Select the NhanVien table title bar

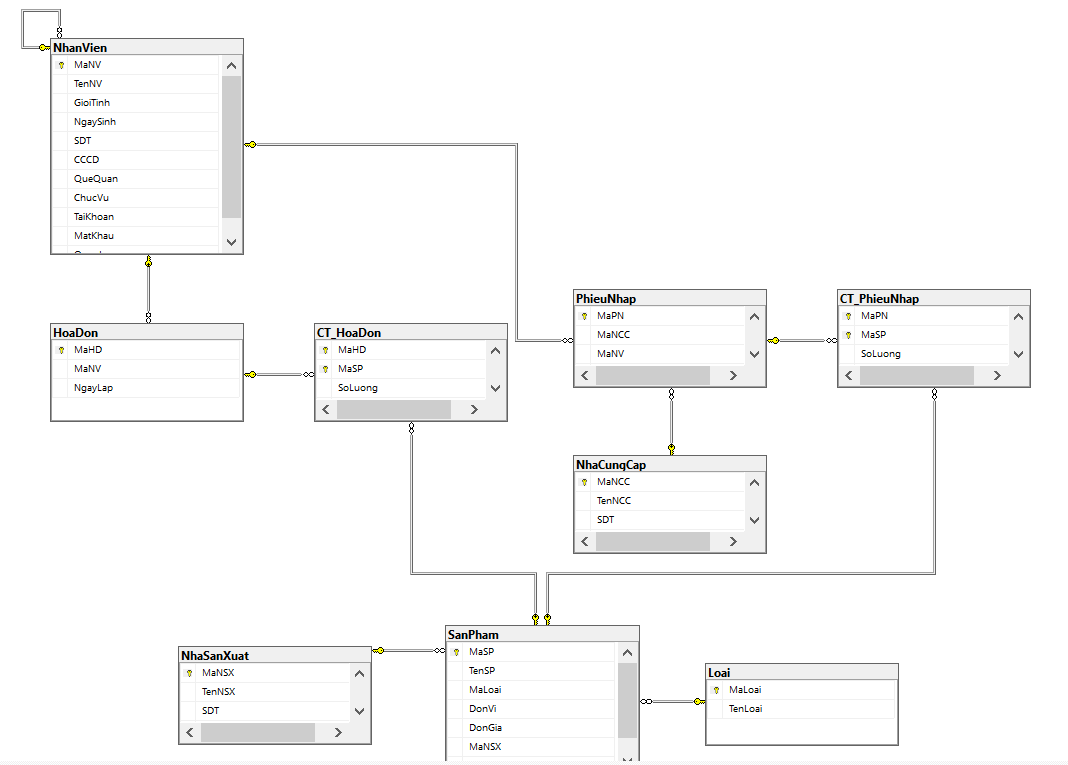tap(147, 48)
